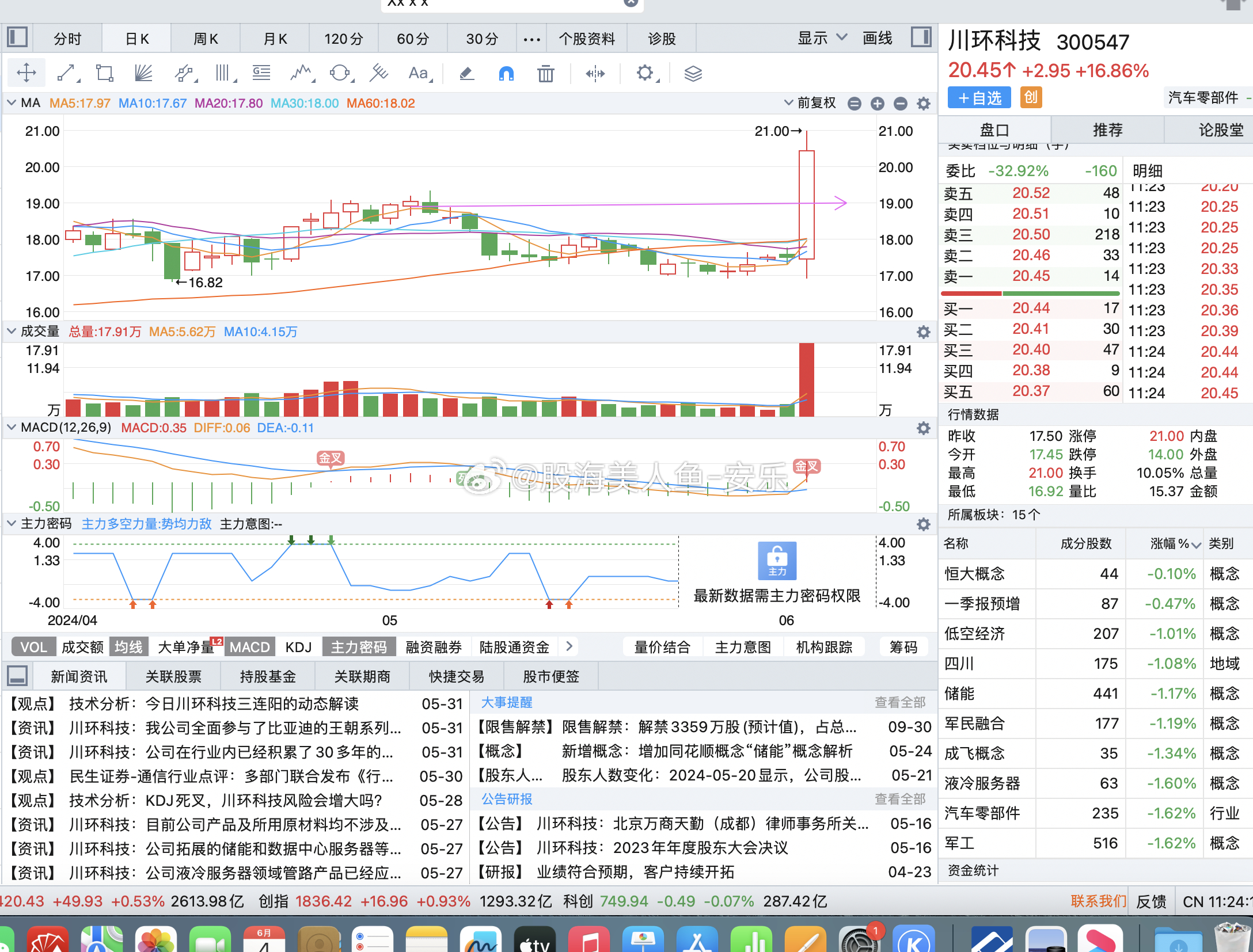Select the rectangle drawing tool

[105, 73]
